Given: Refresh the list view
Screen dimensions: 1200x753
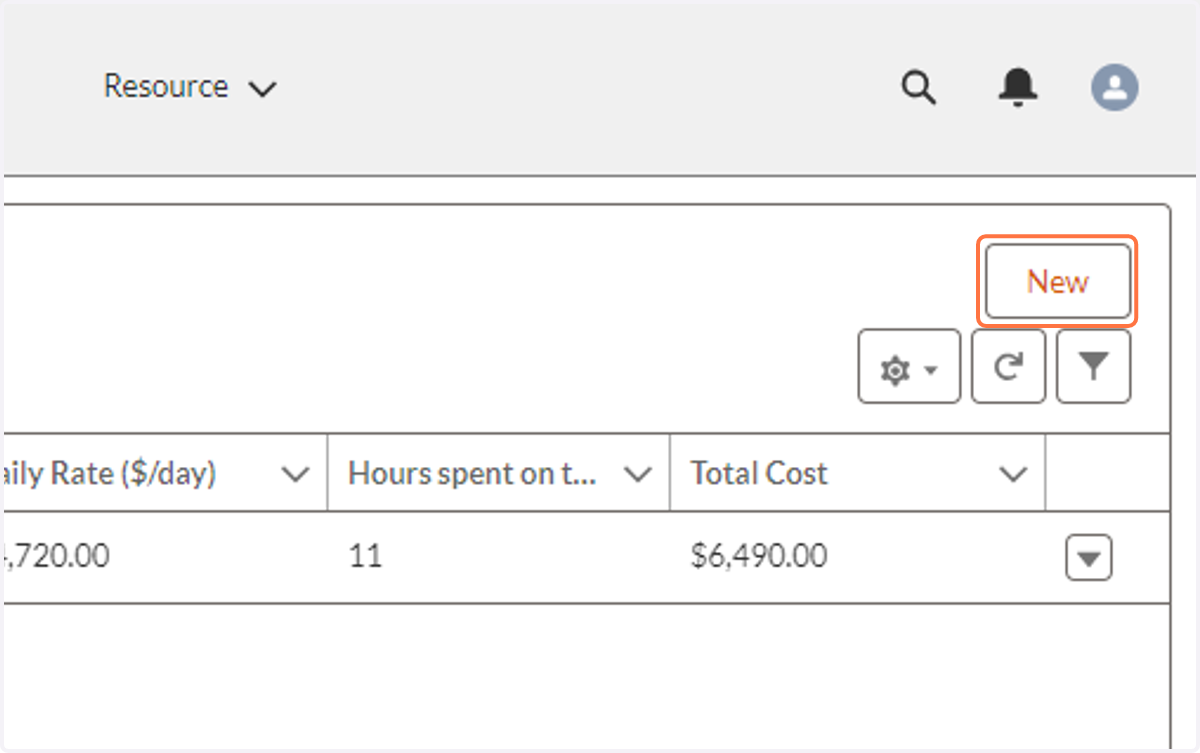Looking at the screenshot, I should (x=1008, y=368).
